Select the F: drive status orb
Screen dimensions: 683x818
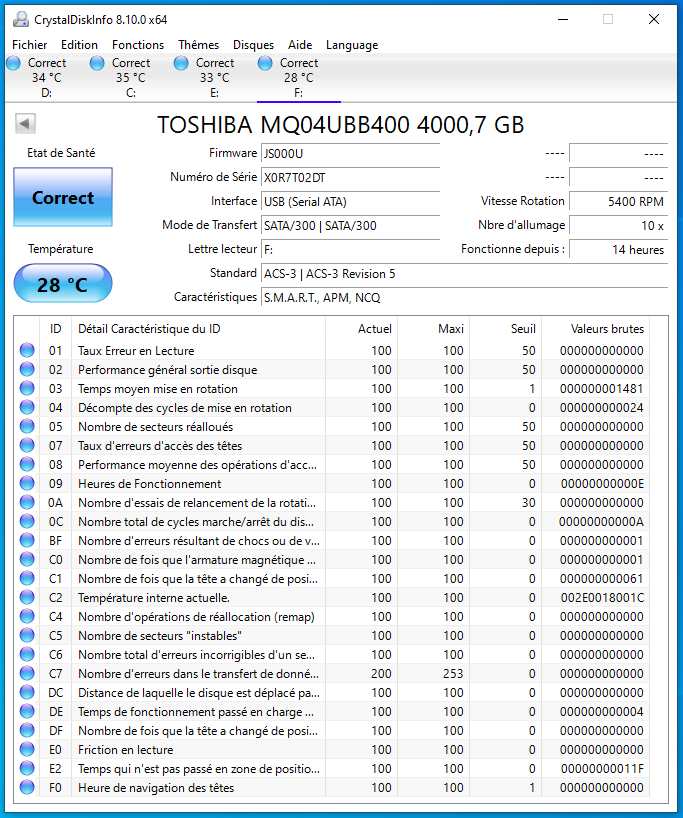pos(265,63)
